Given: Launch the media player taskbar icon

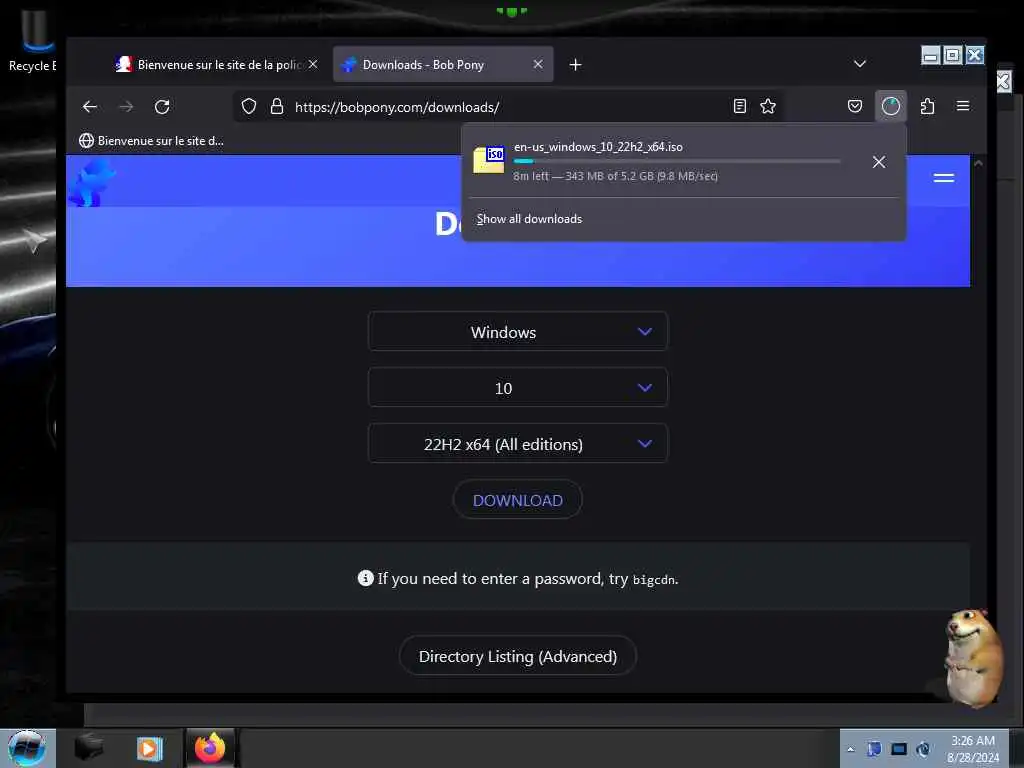Looking at the screenshot, I should click(149, 748).
